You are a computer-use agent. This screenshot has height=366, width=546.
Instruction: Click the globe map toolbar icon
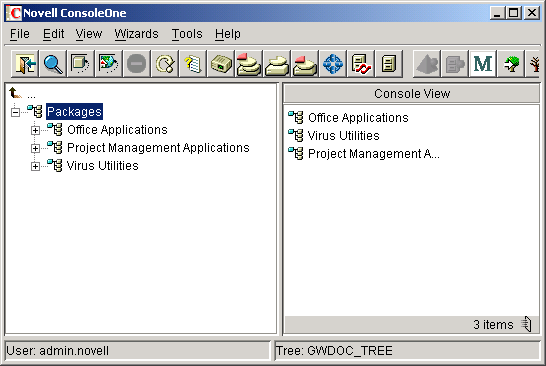[x=109, y=64]
